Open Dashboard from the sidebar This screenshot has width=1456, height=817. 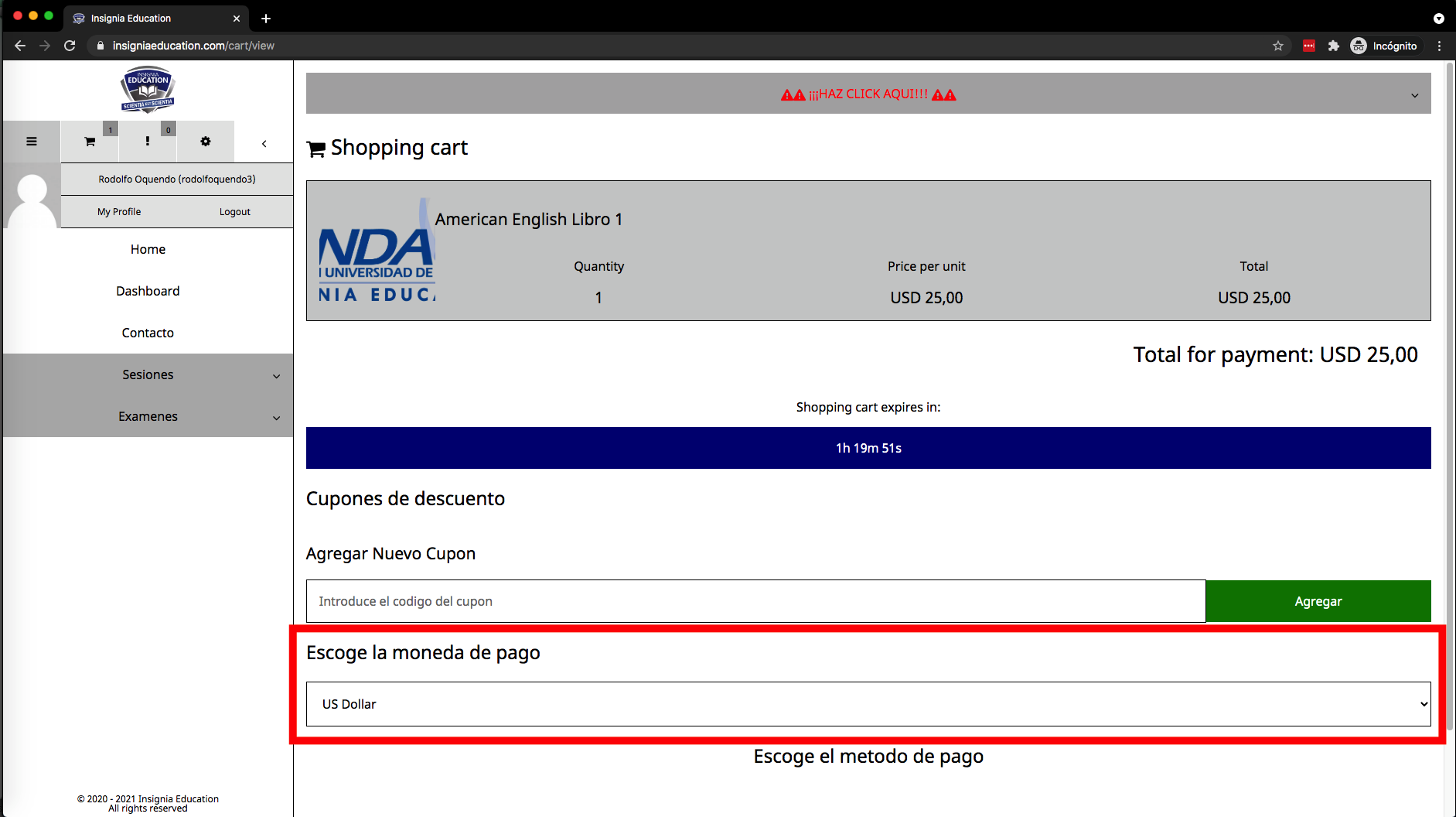(x=148, y=291)
